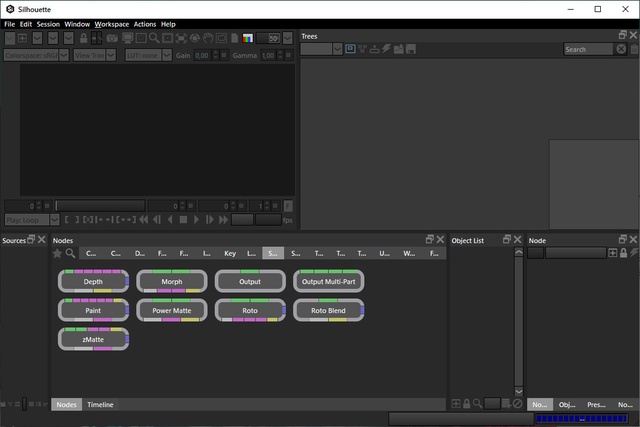Add the Roto node

coord(250,311)
